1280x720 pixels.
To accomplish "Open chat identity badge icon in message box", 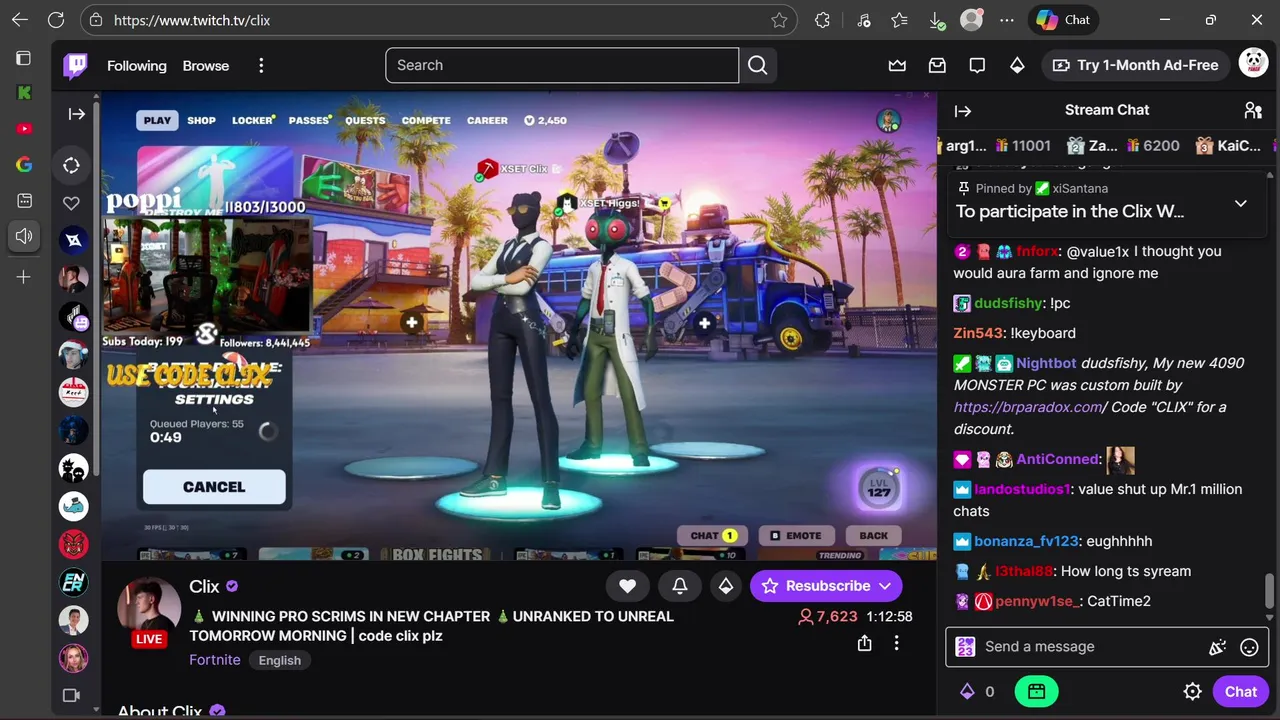I will pyautogui.click(x=965, y=647).
